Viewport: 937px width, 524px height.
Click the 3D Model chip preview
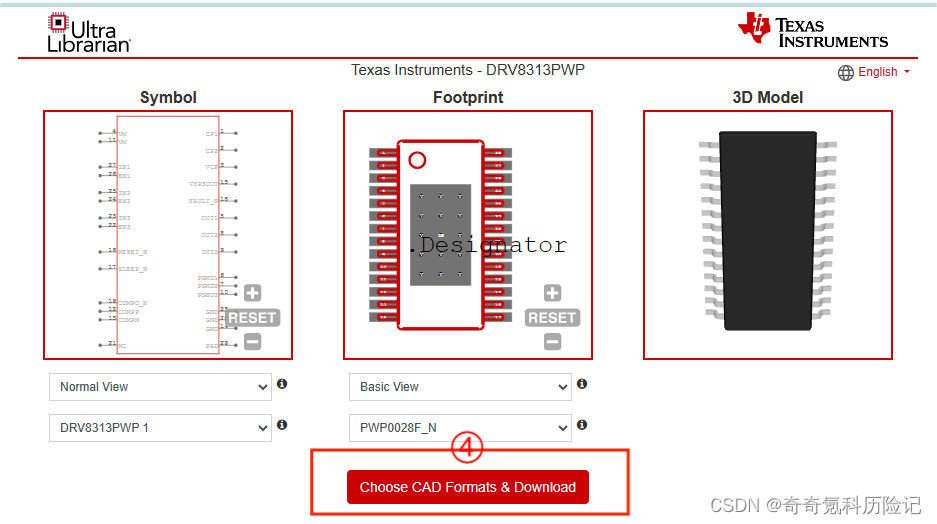point(768,235)
